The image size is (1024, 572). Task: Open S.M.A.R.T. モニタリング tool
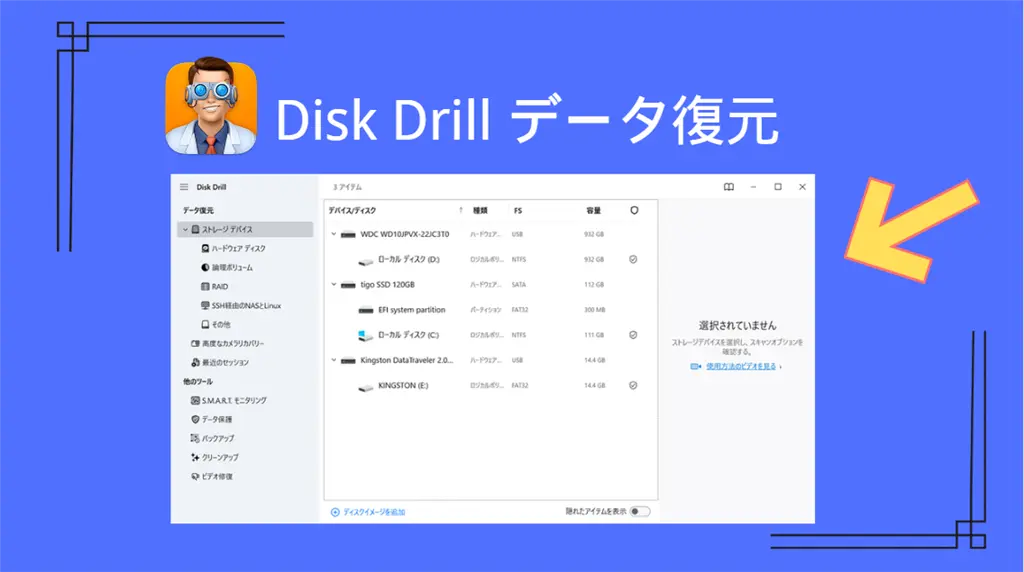pos(234,400)
